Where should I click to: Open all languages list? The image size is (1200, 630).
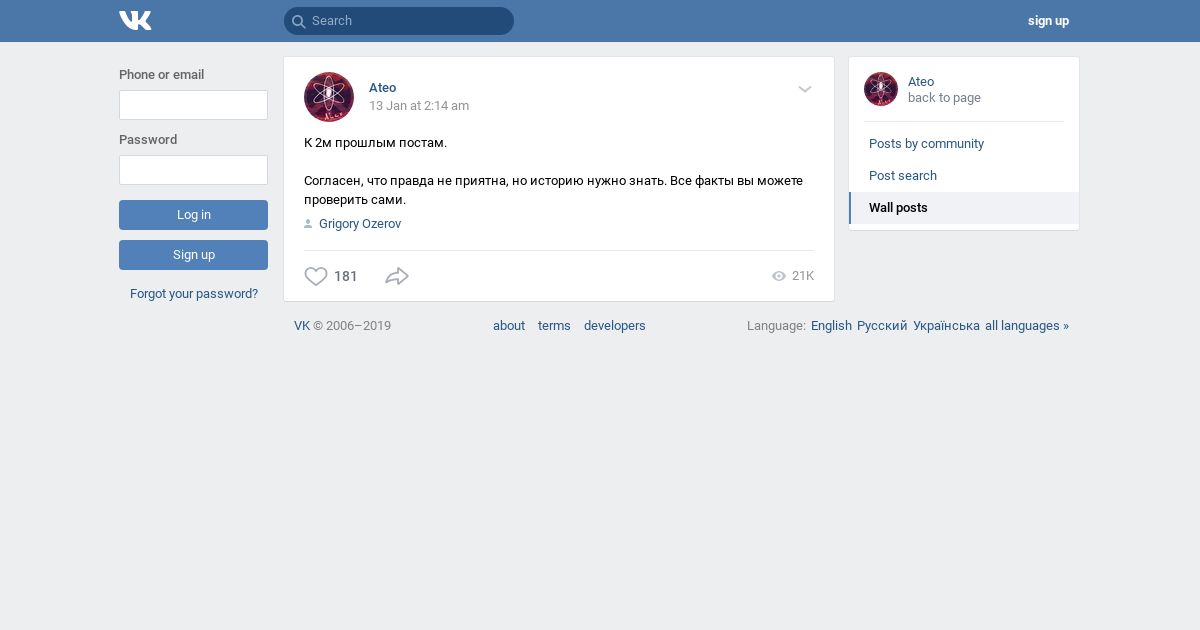coord(1027,326)
